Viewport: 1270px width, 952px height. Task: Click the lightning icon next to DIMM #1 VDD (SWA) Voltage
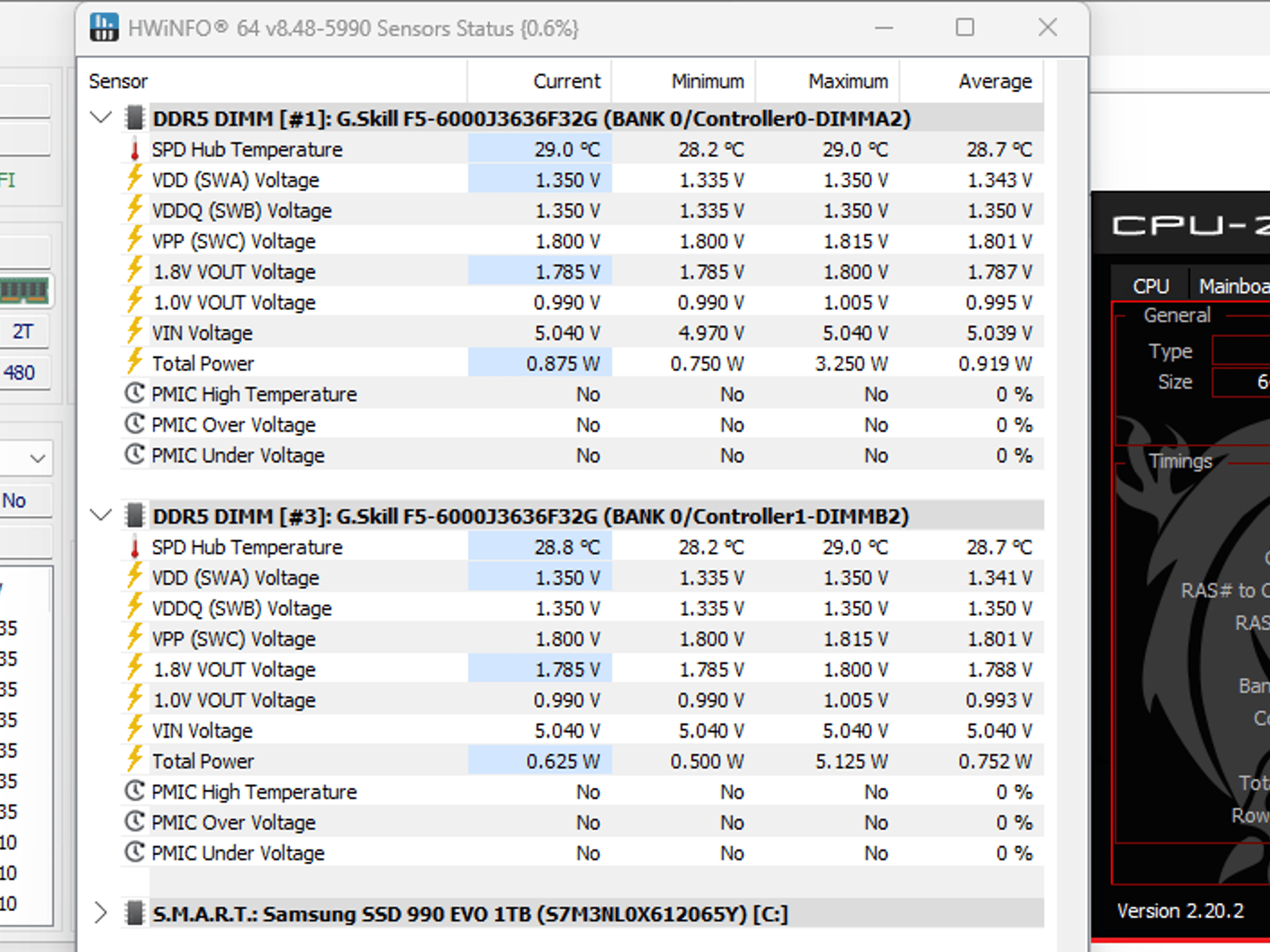tap(135, 179)
